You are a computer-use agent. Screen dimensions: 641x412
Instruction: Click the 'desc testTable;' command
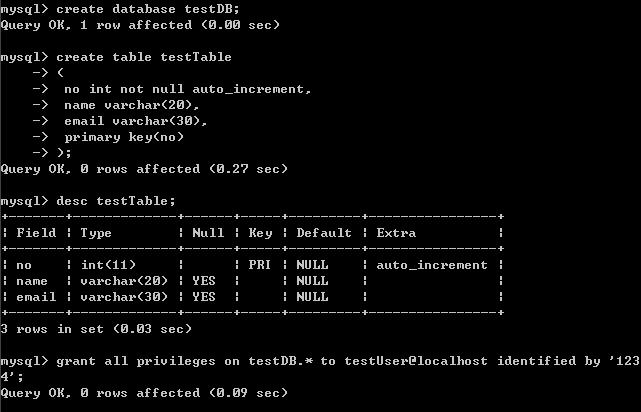tap(116, 201)
